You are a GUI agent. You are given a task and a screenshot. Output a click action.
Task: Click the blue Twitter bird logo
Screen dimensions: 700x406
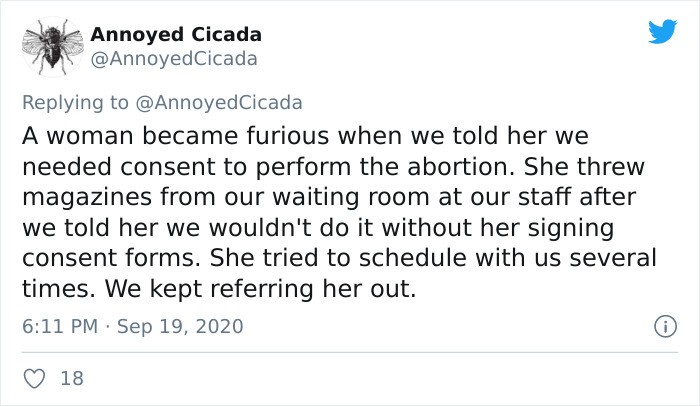coord(662,31)
